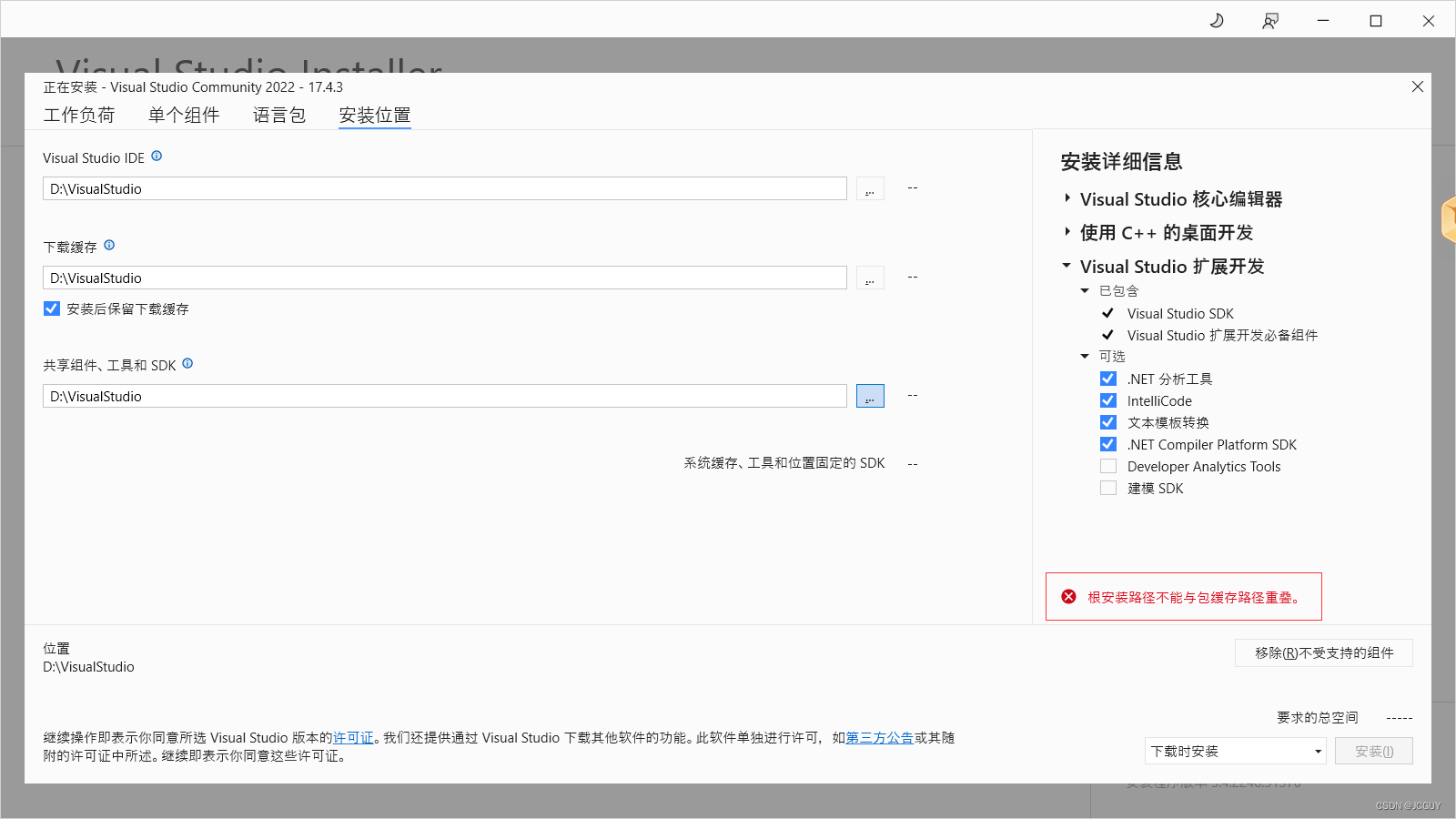The height and width of the screenshot is (819, 1456).
Task: Click Visual Studio IDE path input field
Action: point(445,188)
